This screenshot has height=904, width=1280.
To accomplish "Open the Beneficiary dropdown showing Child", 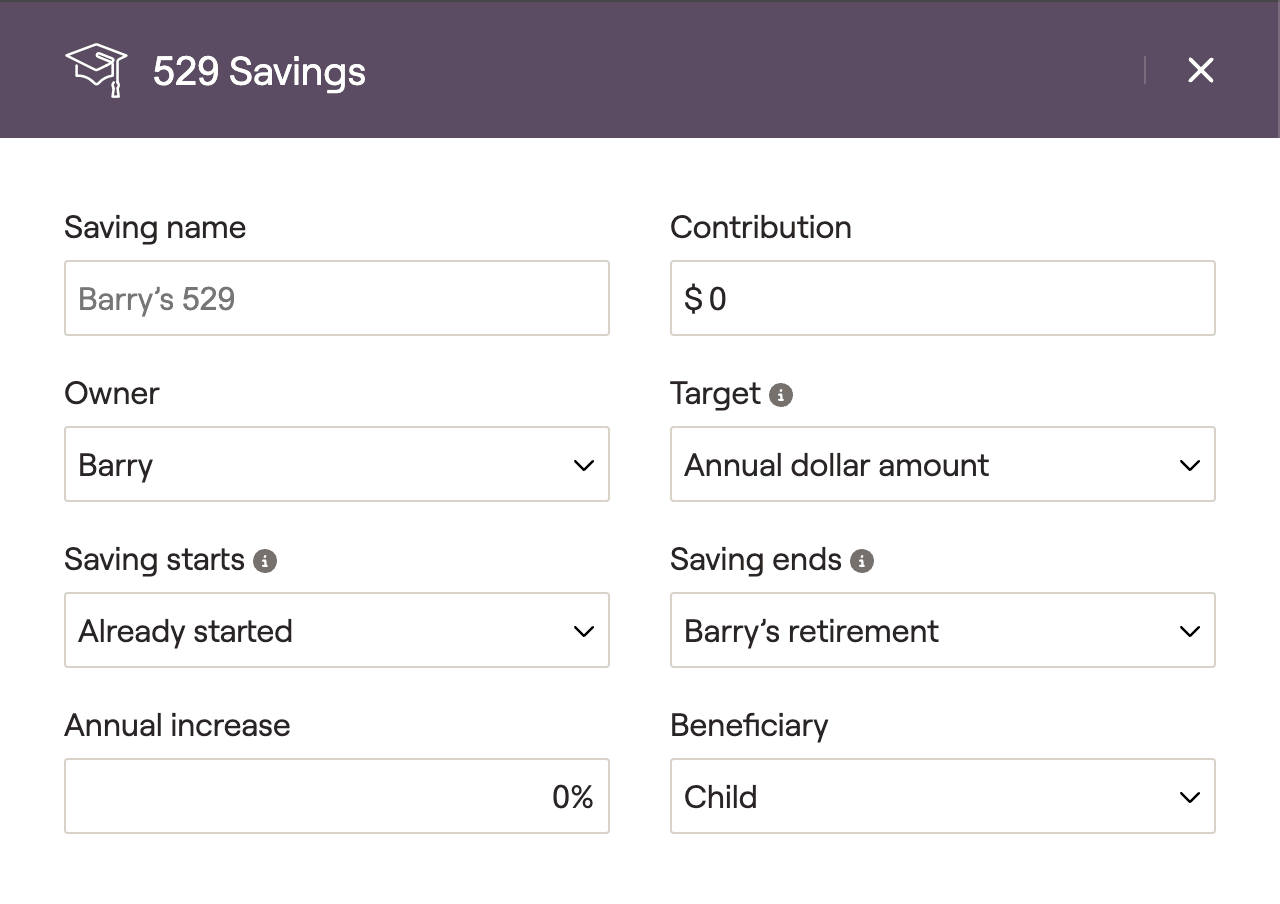I will (x=942, y=796).
